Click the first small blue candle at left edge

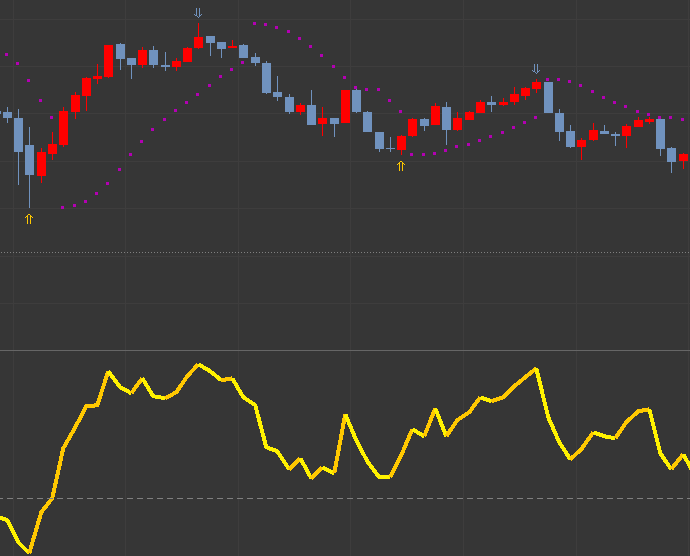pos(8,115)
